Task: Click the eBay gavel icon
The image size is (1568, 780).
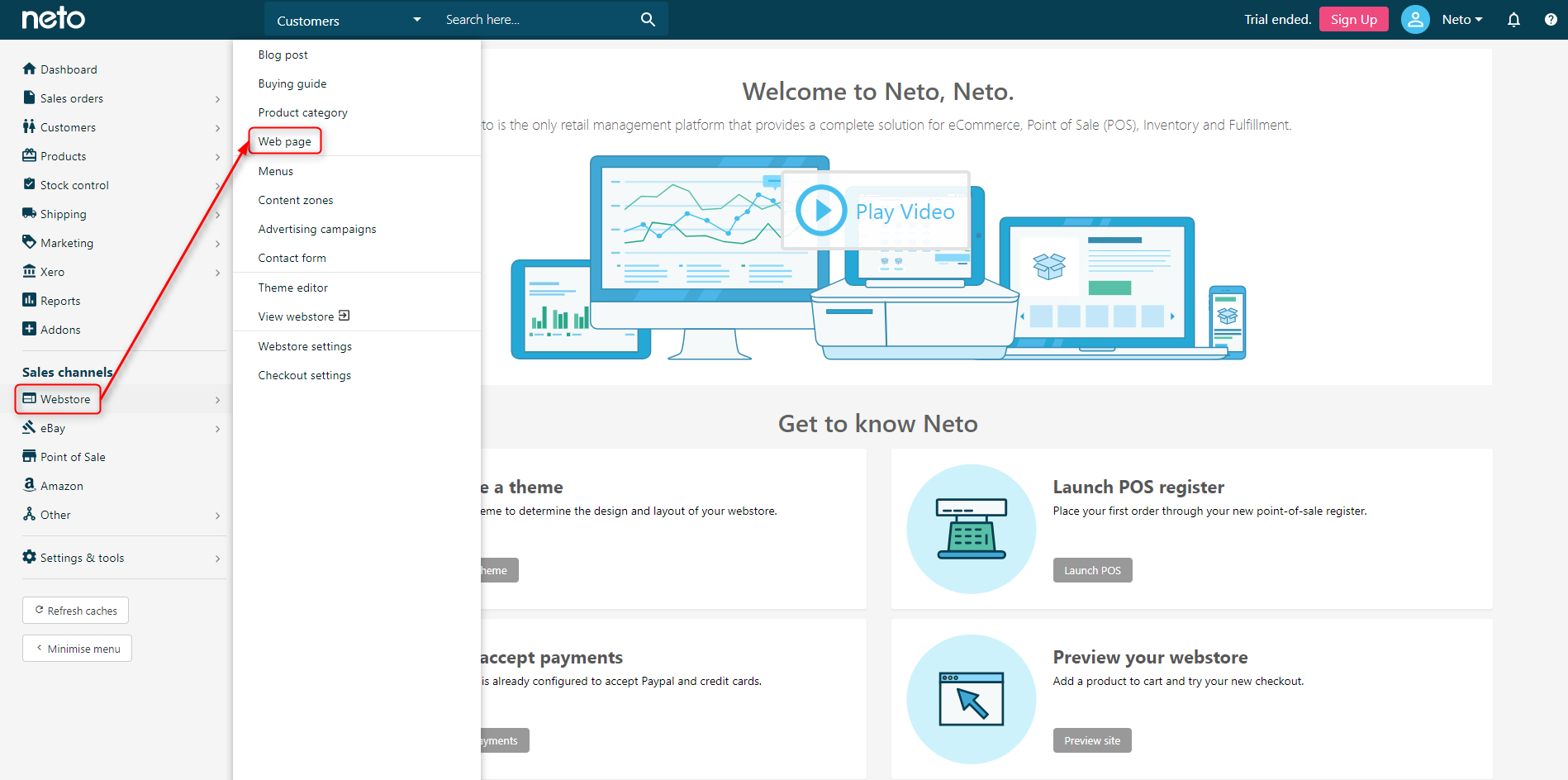Action: [x=29, y=427]
